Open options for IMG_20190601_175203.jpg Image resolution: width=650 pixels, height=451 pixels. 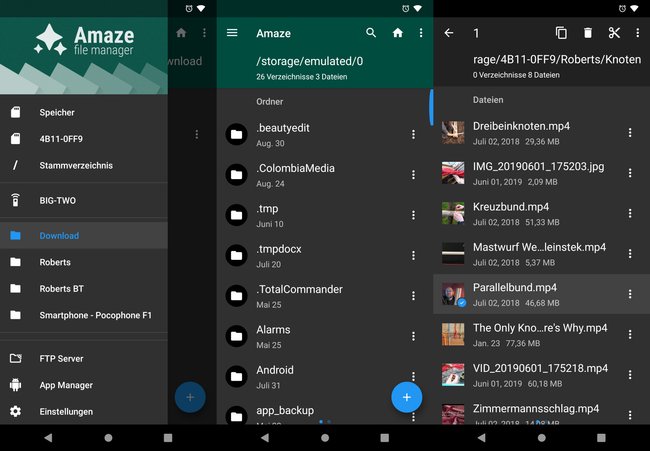click(630, 173)
